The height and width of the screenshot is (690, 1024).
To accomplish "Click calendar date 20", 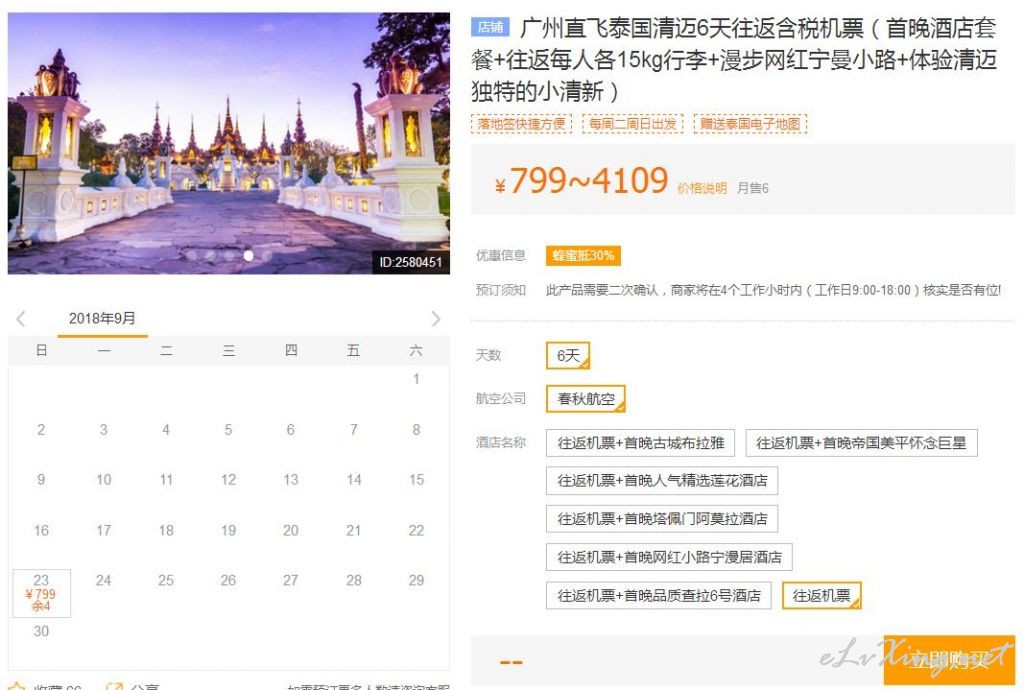I will (x=291, y=530).
